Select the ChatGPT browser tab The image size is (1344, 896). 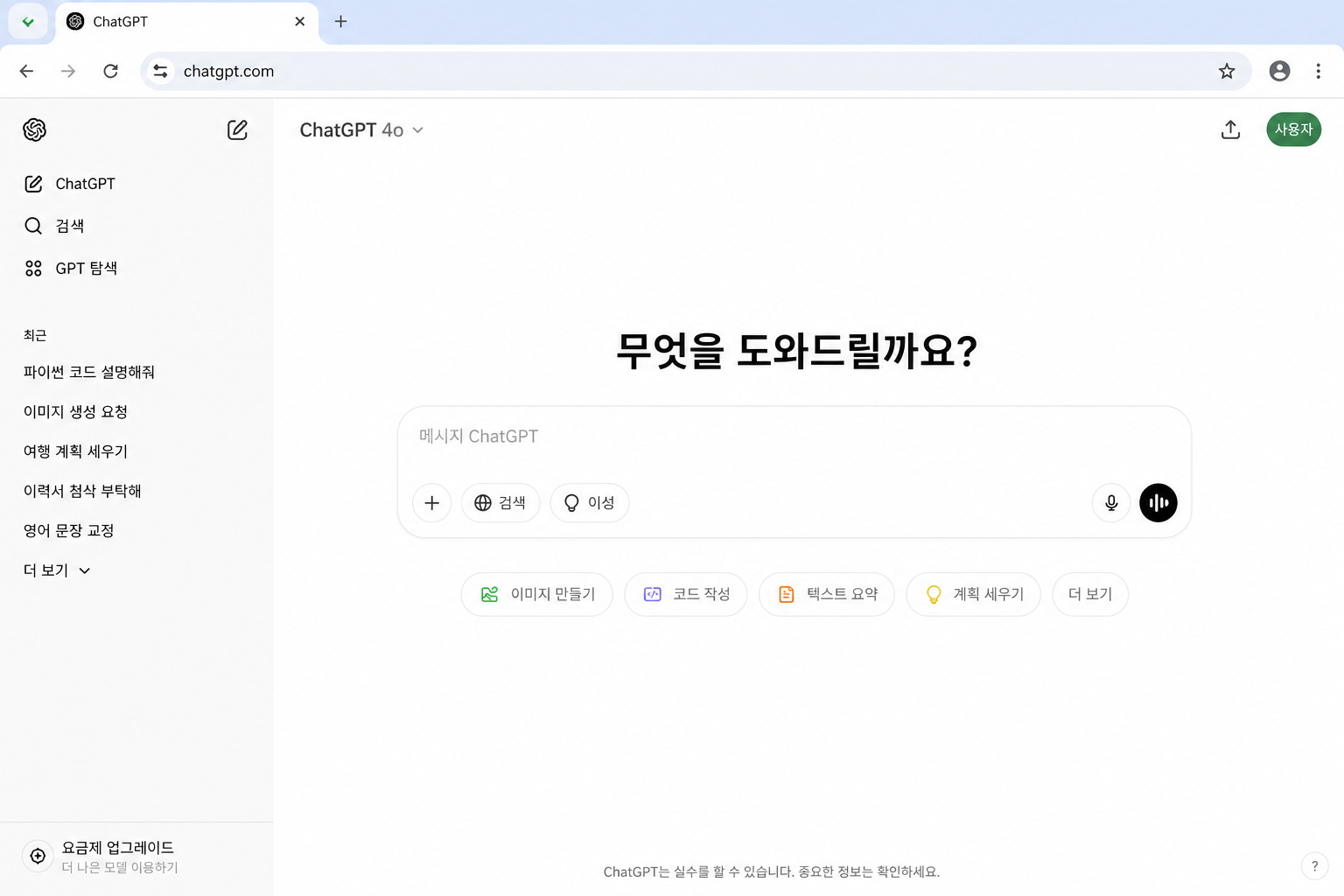click(187, 22)
